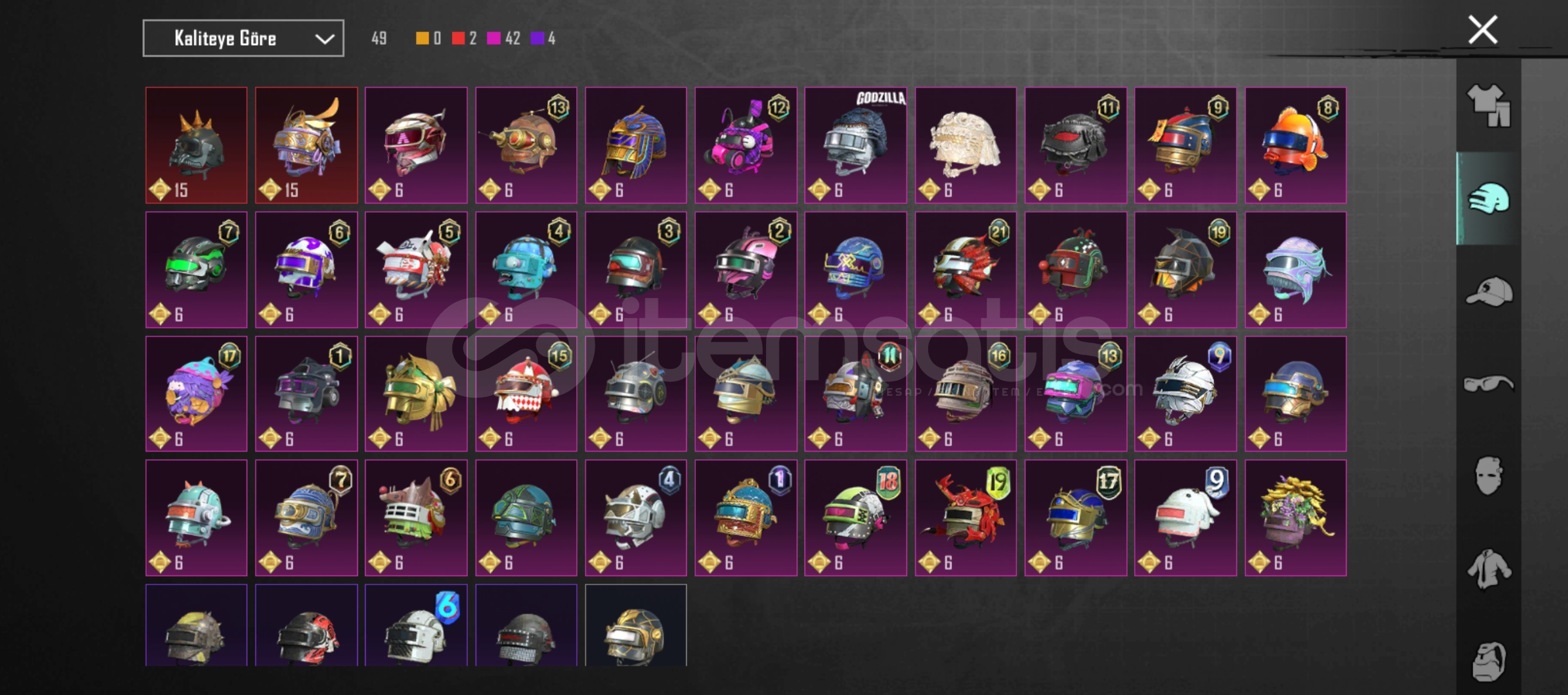Open the sunglasses category icon
The width and height of the screenshot is (1568, 695).
click(1488, 384)
